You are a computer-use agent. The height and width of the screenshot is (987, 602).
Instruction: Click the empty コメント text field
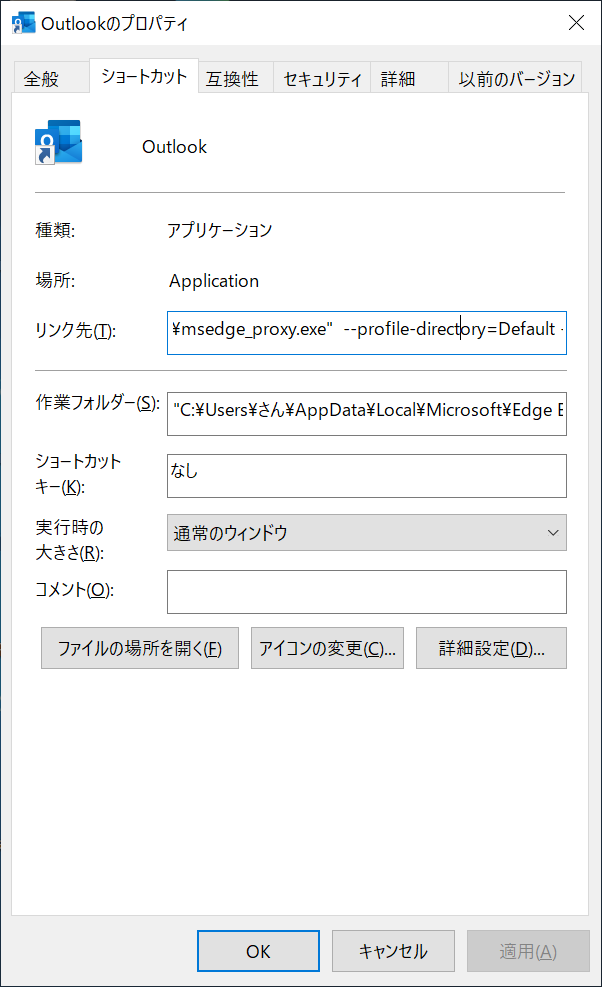pyautogui.click(x=366, y=592)
